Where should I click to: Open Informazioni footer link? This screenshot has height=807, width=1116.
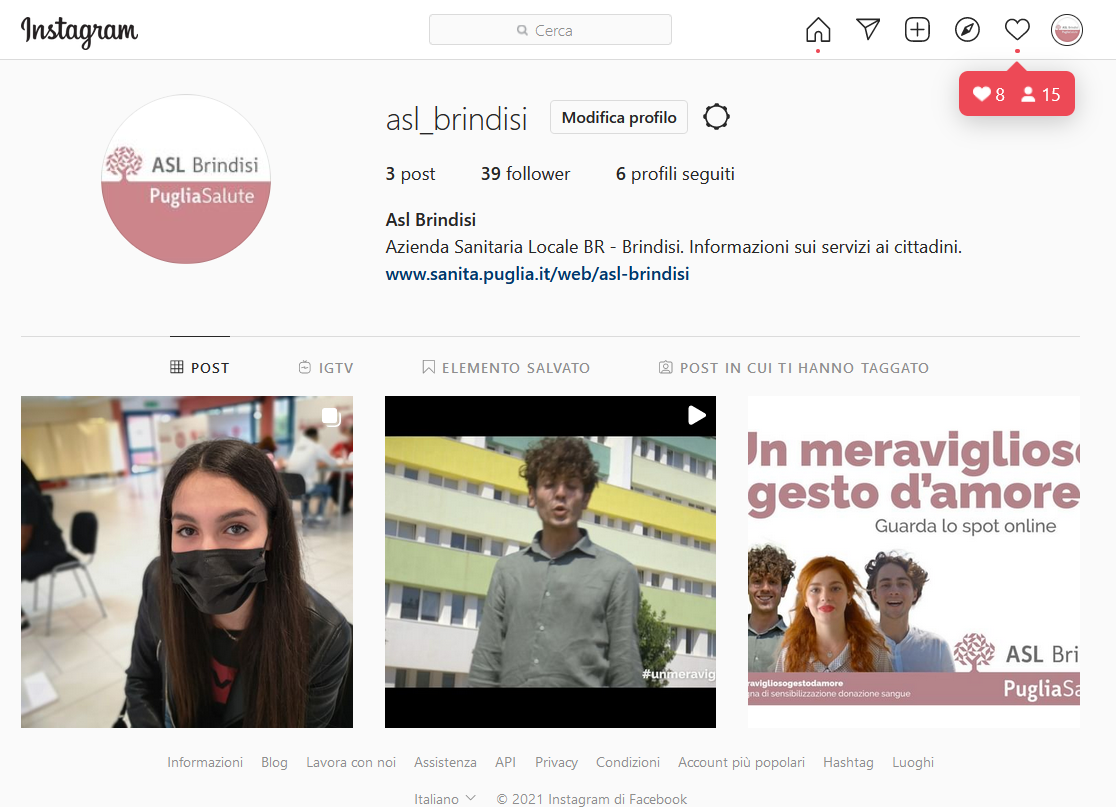pyautogui.click(x=205, y=762)
